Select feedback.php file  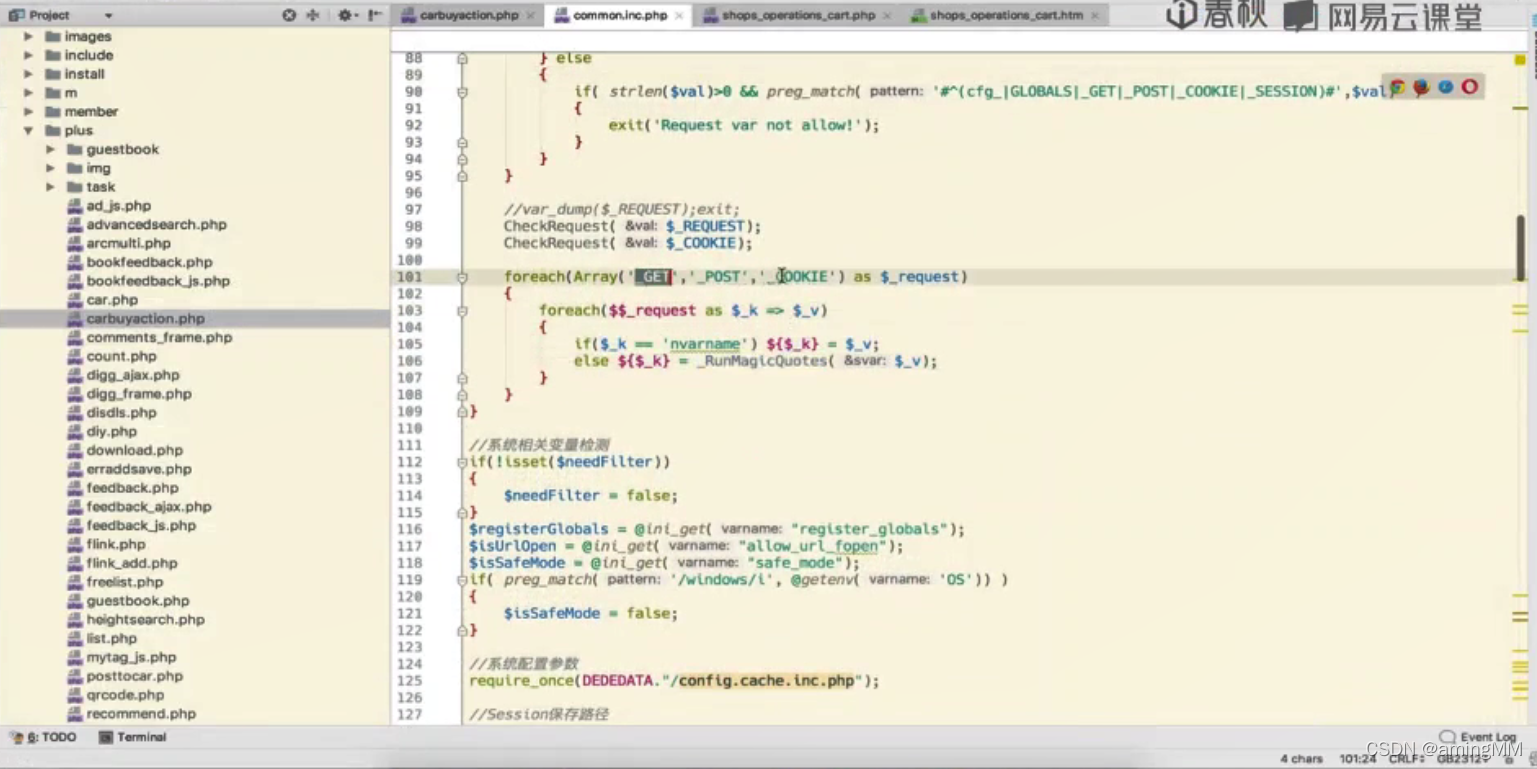[132, 488]
